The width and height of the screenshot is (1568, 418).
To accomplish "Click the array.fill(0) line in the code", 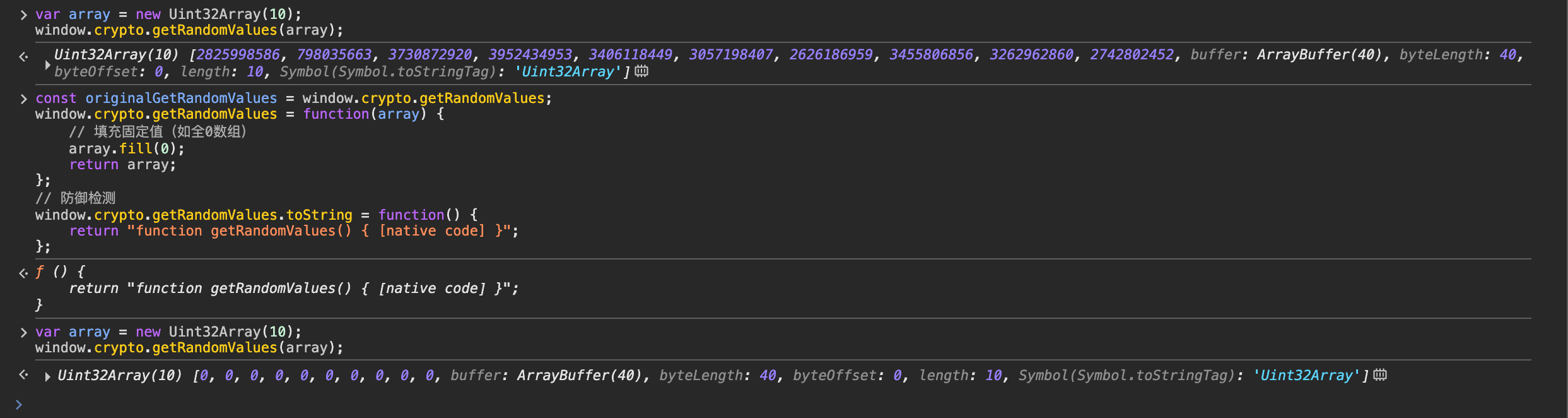I will pos(126,149).
